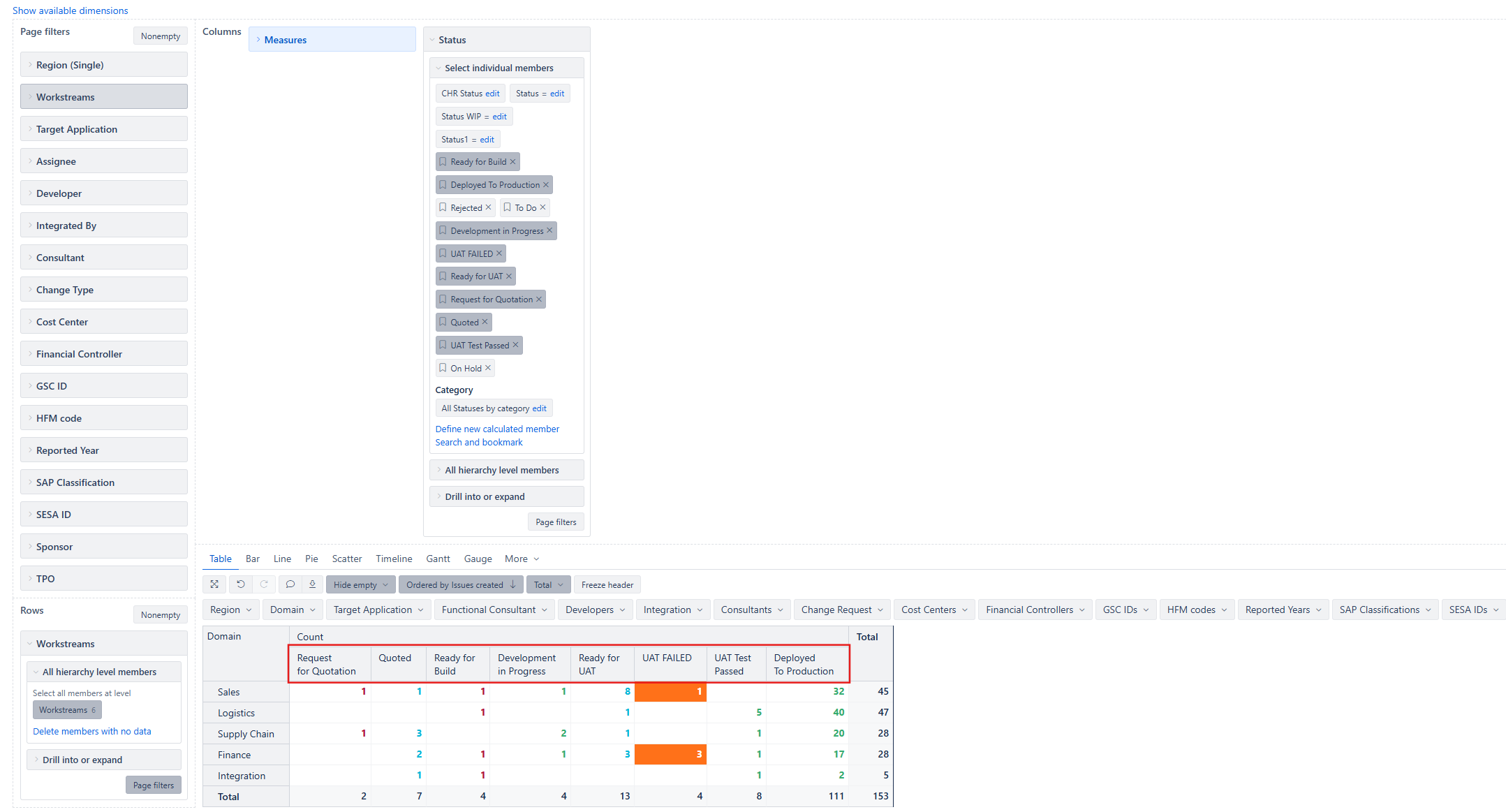
Task: Click the redo arrow icon
Action: click(264, 584)
